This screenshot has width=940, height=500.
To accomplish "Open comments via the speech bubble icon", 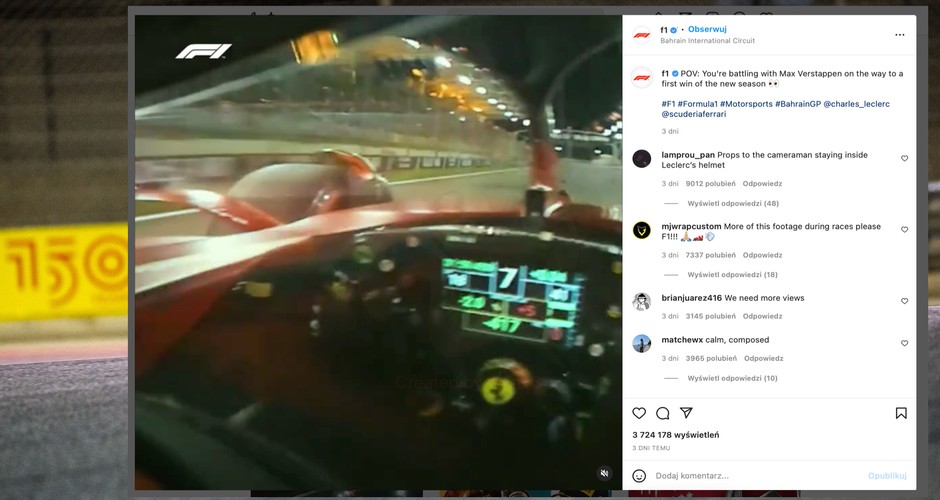I will click(662, 413).
